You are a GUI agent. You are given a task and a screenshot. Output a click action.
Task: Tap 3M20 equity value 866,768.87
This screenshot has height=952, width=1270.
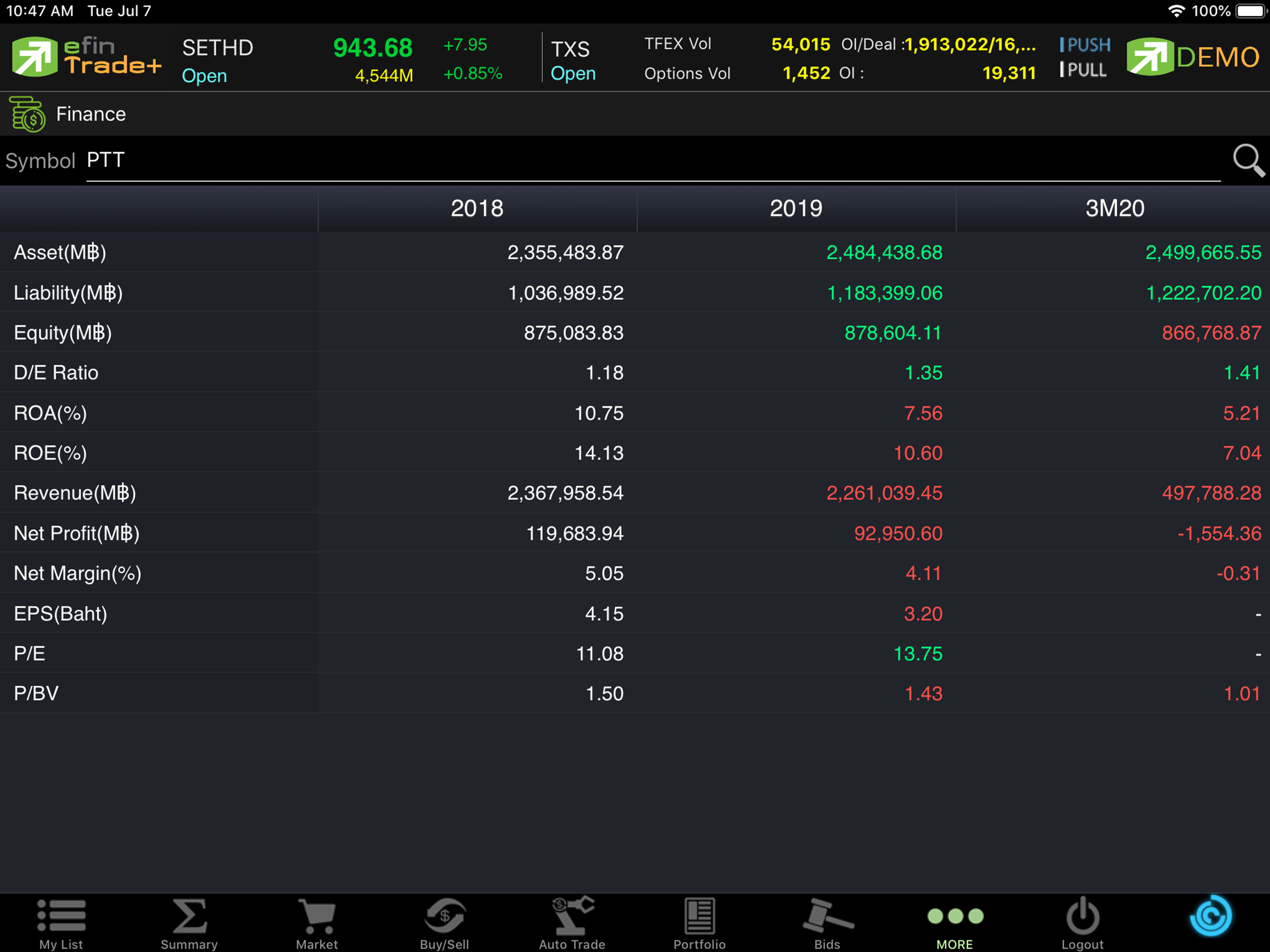(1211, 333)
